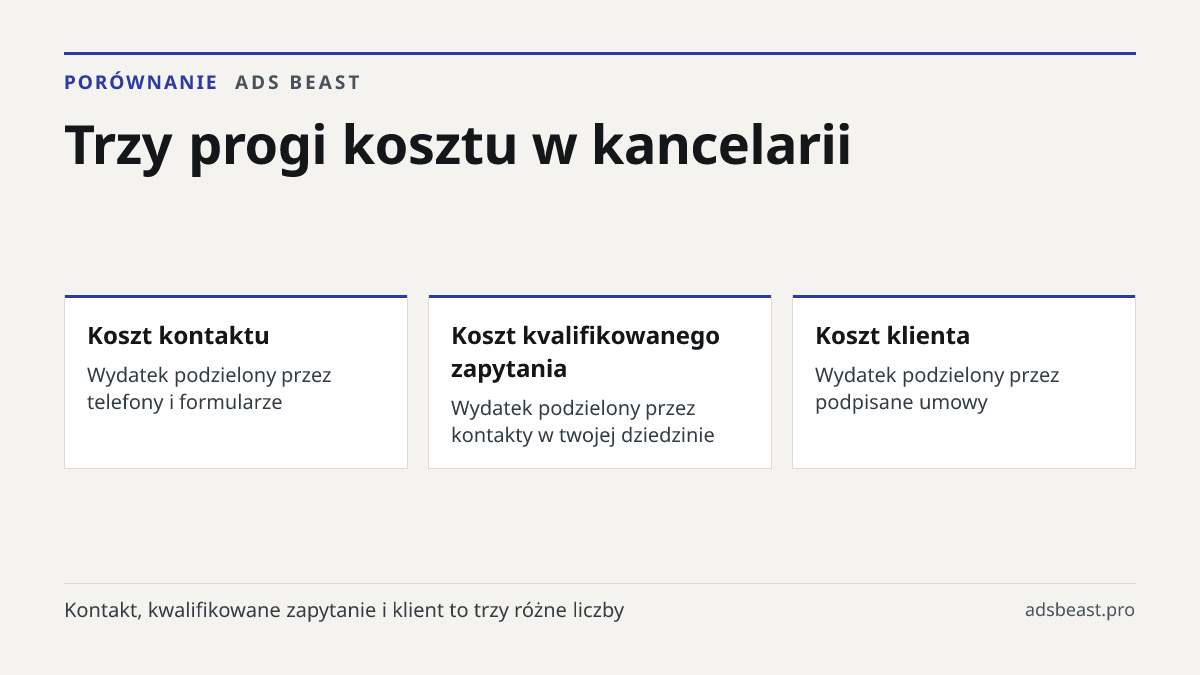The width and height of the screenshot is (1200, 675).
Task: Click description 'Wydatek podzielony przez telefony i formularze'
Action: [209, 389]
